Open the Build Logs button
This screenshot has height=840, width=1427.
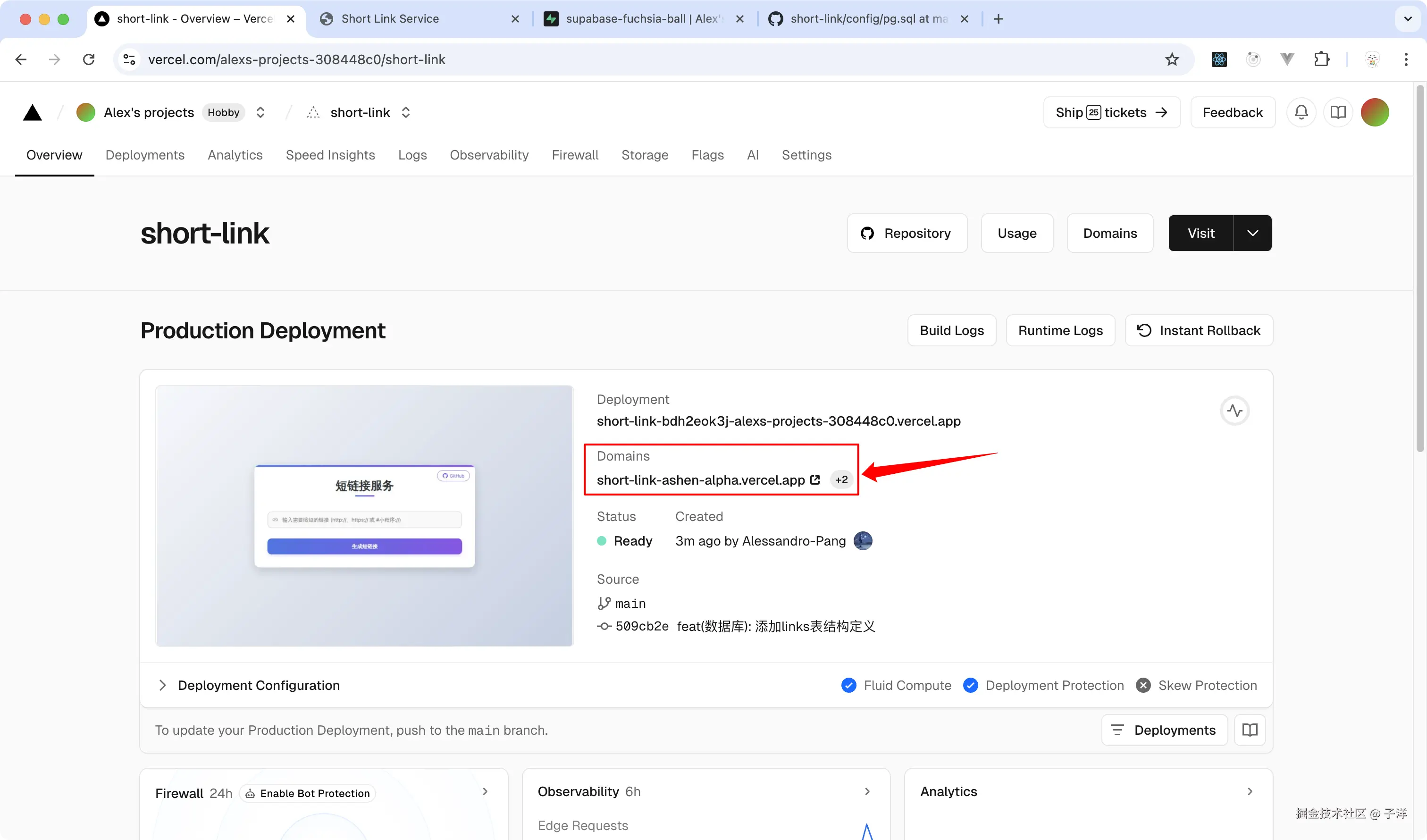[951, 330]
